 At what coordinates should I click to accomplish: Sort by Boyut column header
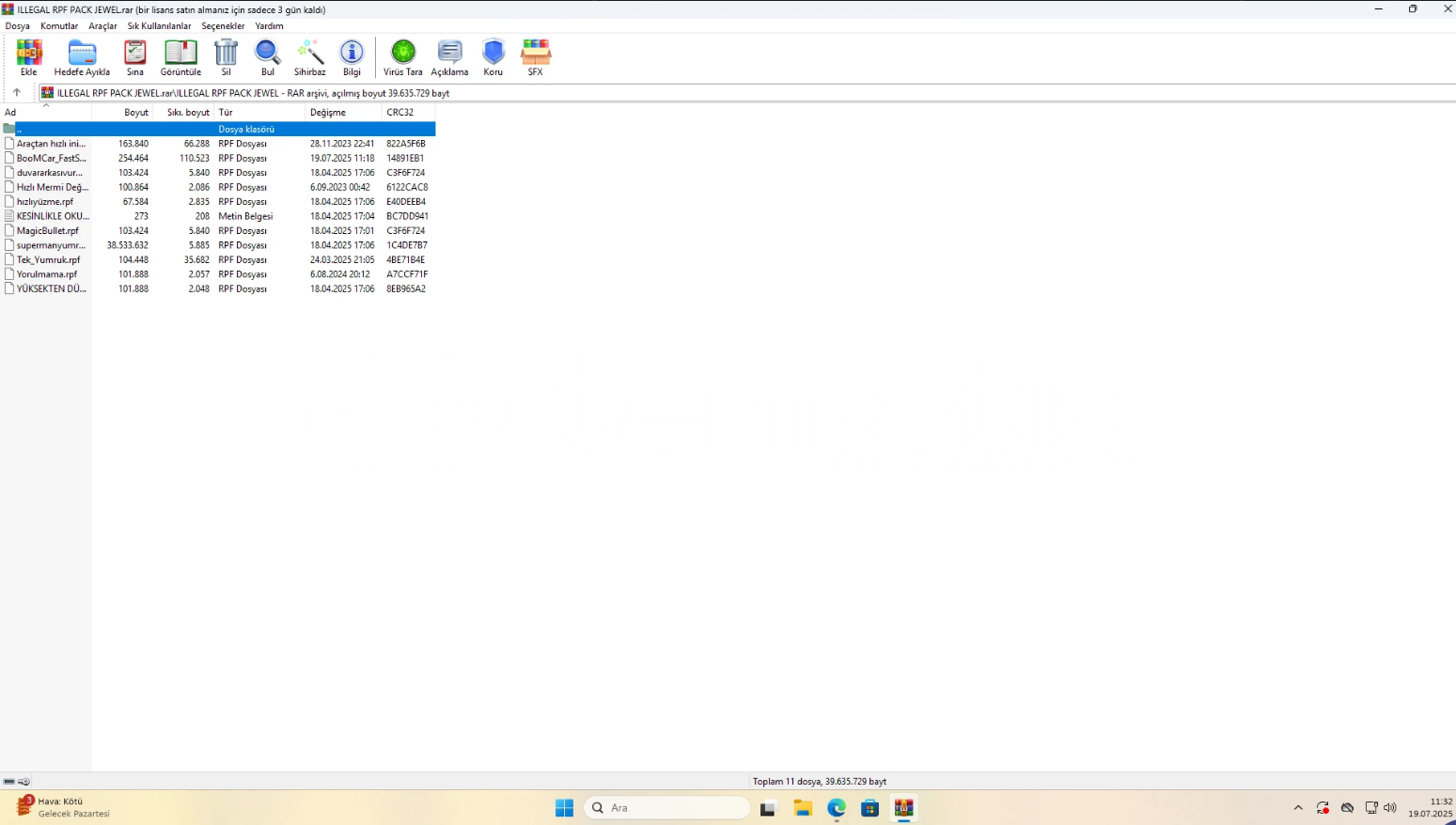[x=122, y=113]
